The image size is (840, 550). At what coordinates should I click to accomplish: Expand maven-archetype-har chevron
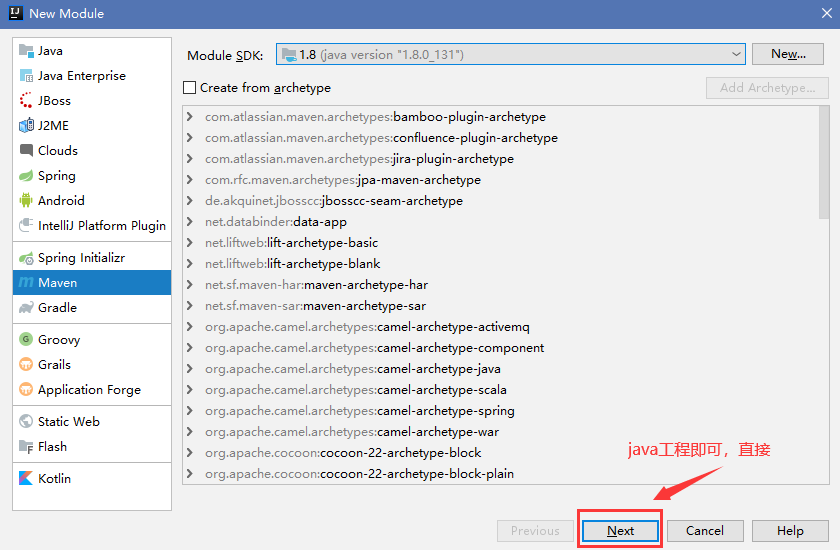[x=190, y=285]
